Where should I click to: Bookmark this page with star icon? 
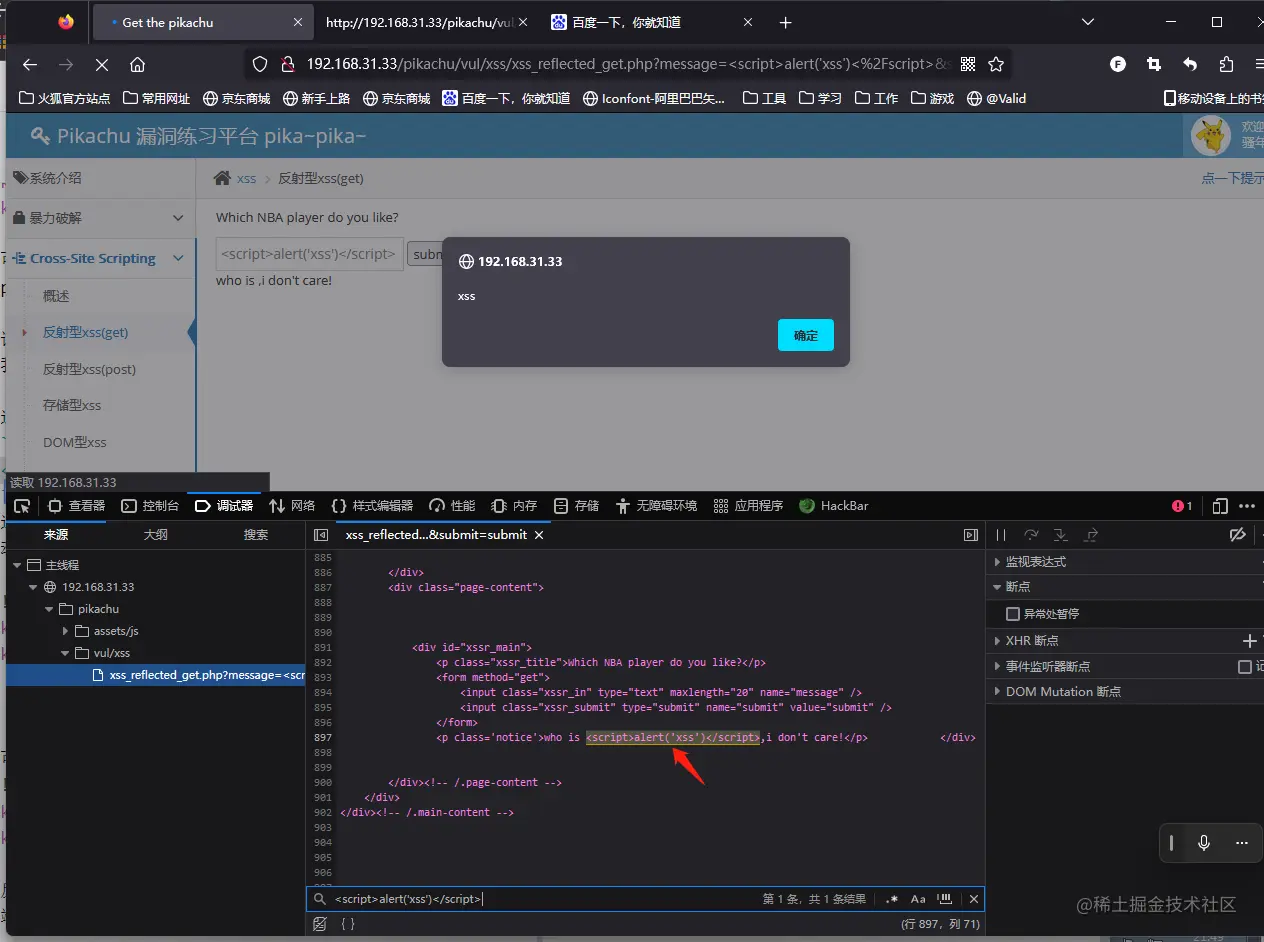[x=996, y=64]
